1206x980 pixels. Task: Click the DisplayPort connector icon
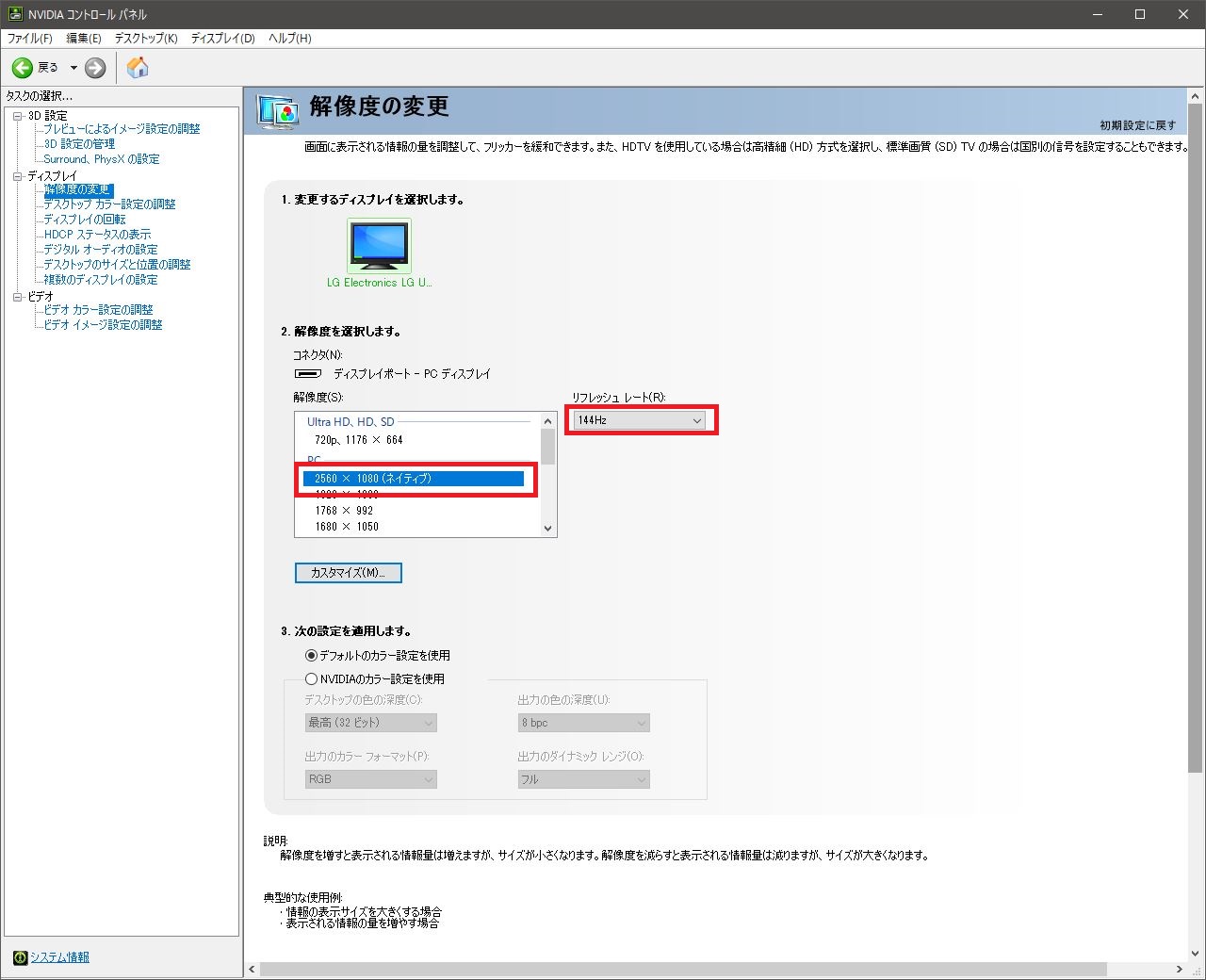coord(308,374)
